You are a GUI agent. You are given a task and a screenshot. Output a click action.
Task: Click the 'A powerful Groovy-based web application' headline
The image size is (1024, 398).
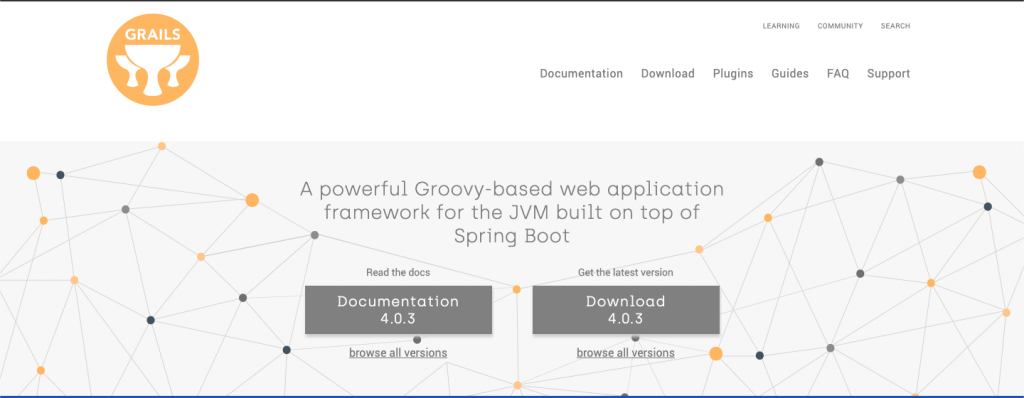click(x=512, y=212)
